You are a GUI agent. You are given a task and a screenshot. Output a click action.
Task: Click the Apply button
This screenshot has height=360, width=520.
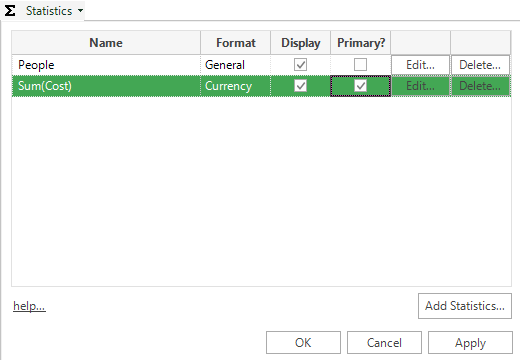[x=470, y=342]
